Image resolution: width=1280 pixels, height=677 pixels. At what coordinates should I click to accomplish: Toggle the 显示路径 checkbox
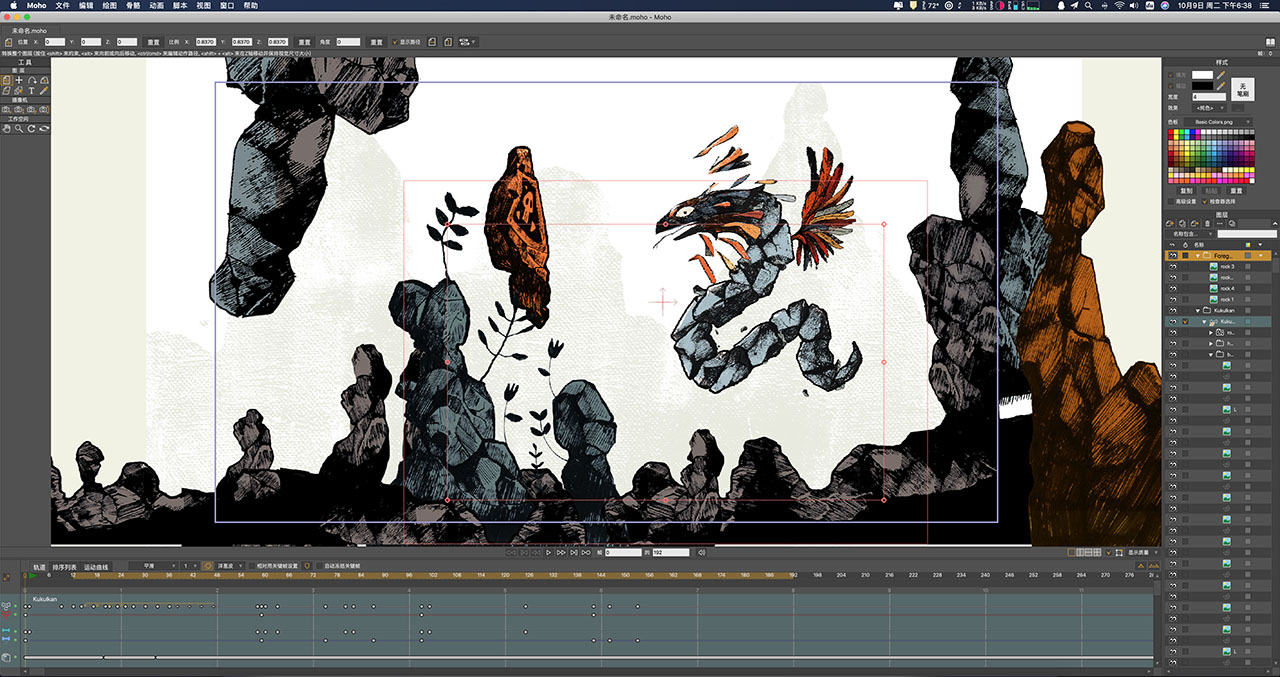tap(395, 42)
